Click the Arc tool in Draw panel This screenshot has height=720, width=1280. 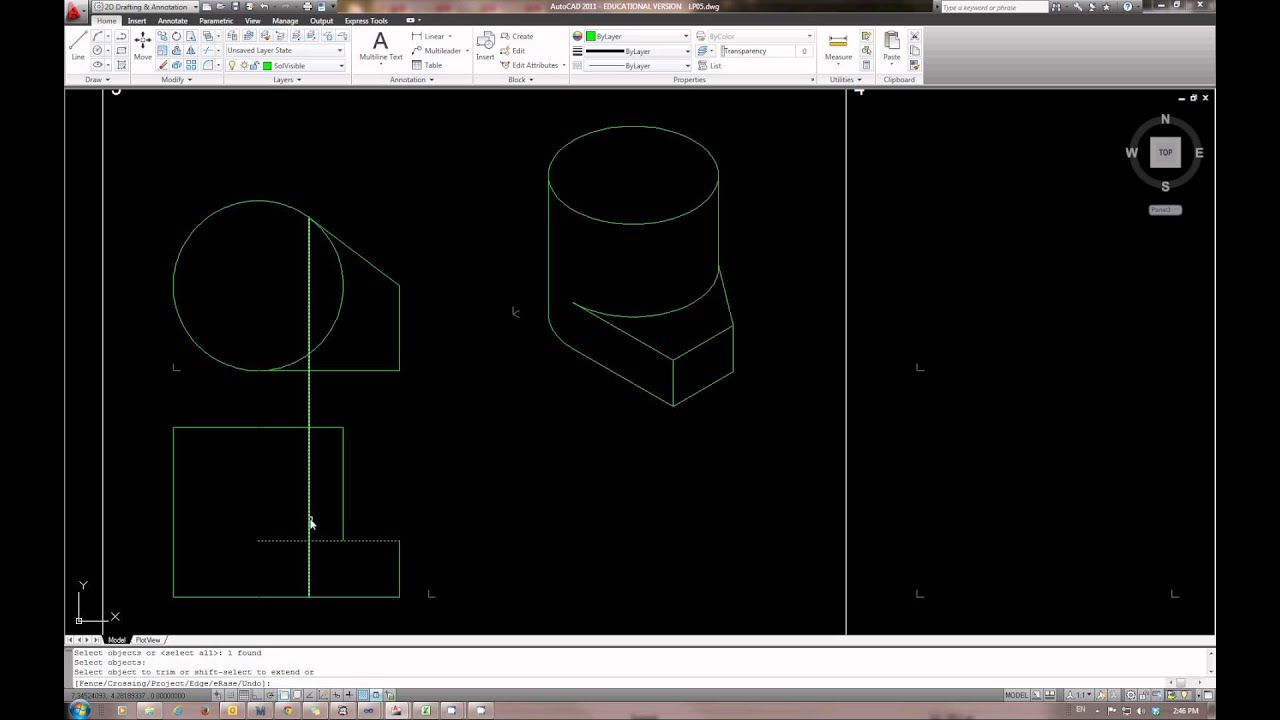pos(98,36)
